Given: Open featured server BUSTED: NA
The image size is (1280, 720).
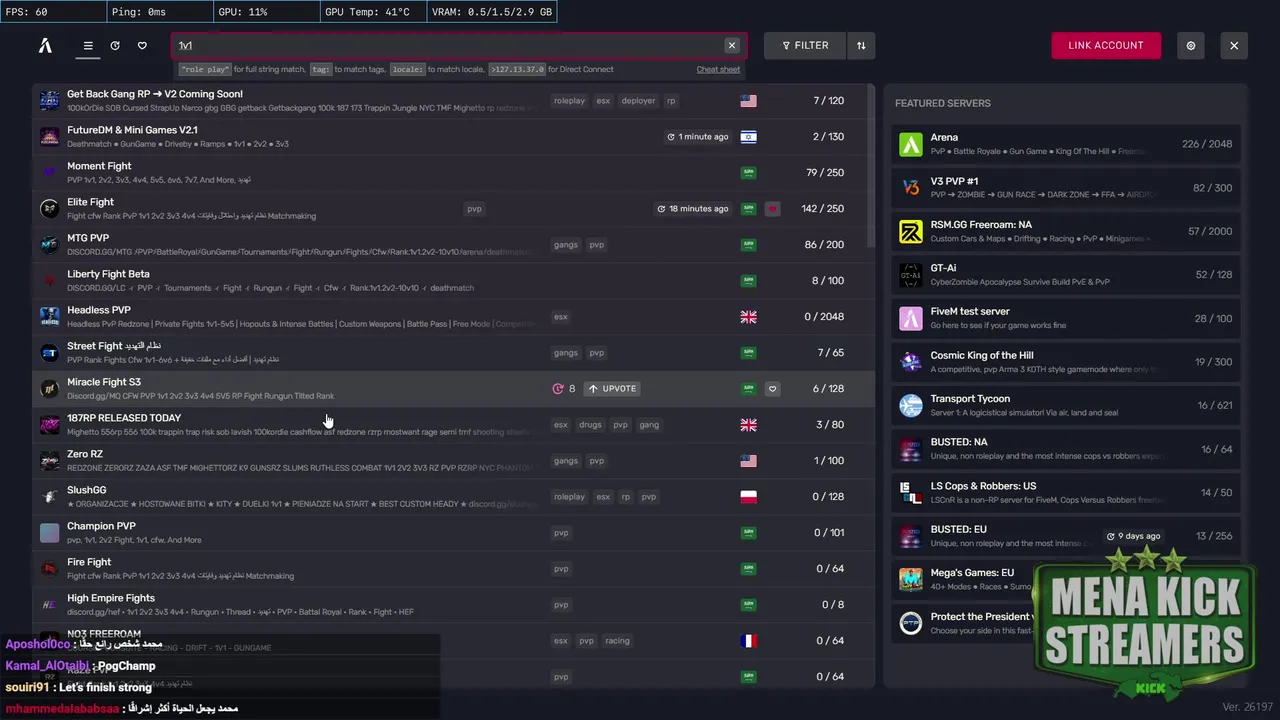Looking at the screenshot, I should pos(1066,449).
